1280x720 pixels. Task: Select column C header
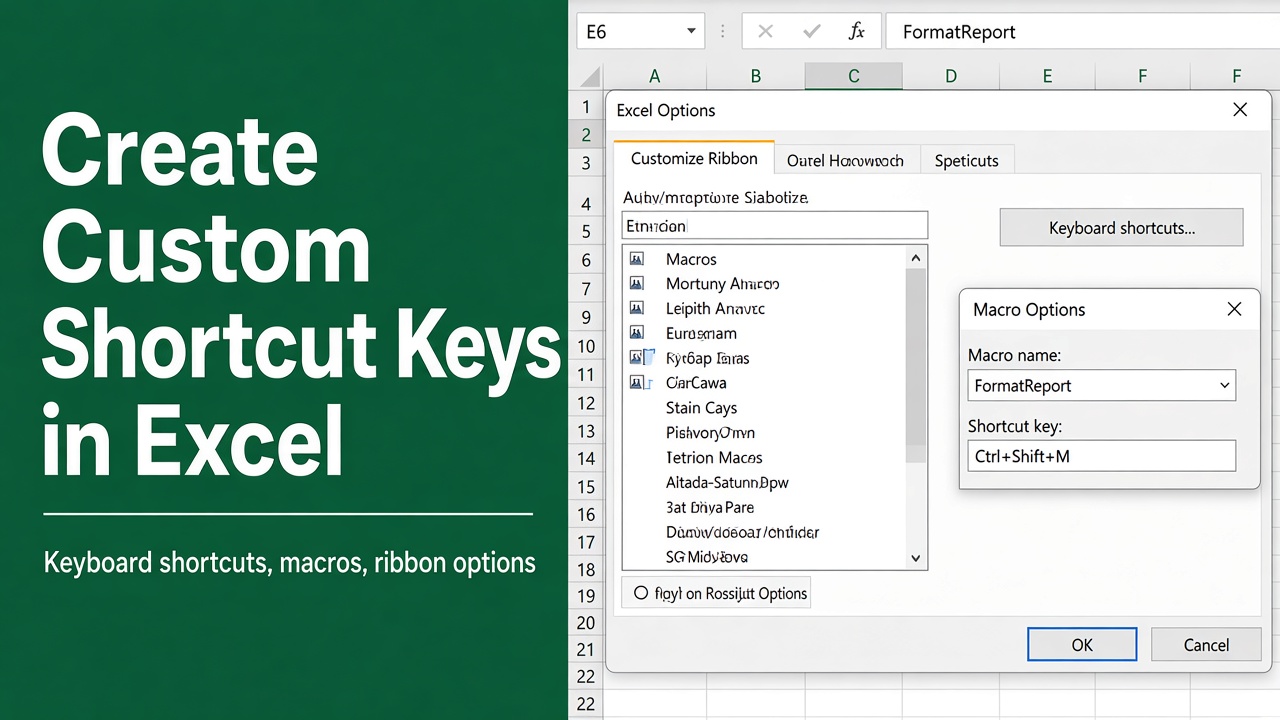coord(853,76)
